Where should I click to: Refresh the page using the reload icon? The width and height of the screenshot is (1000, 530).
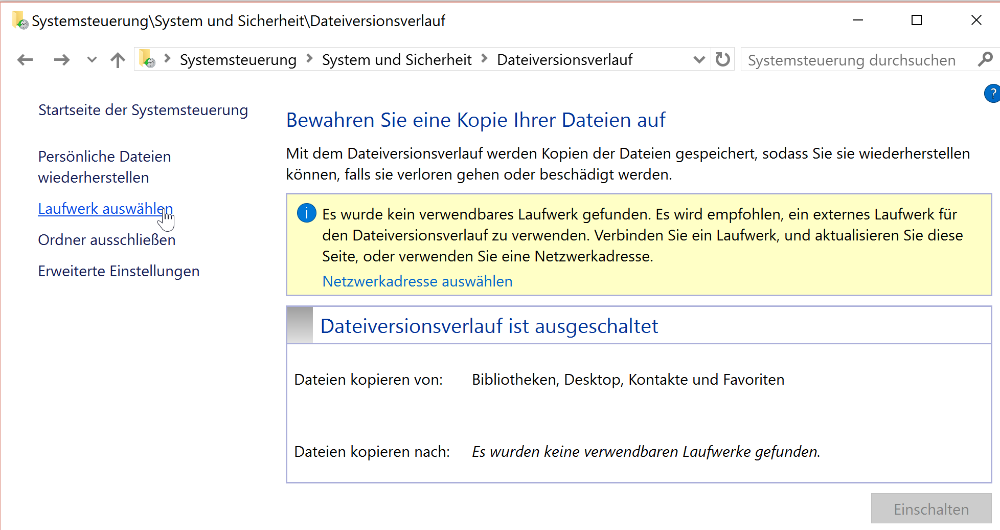[x=723, y=60]
